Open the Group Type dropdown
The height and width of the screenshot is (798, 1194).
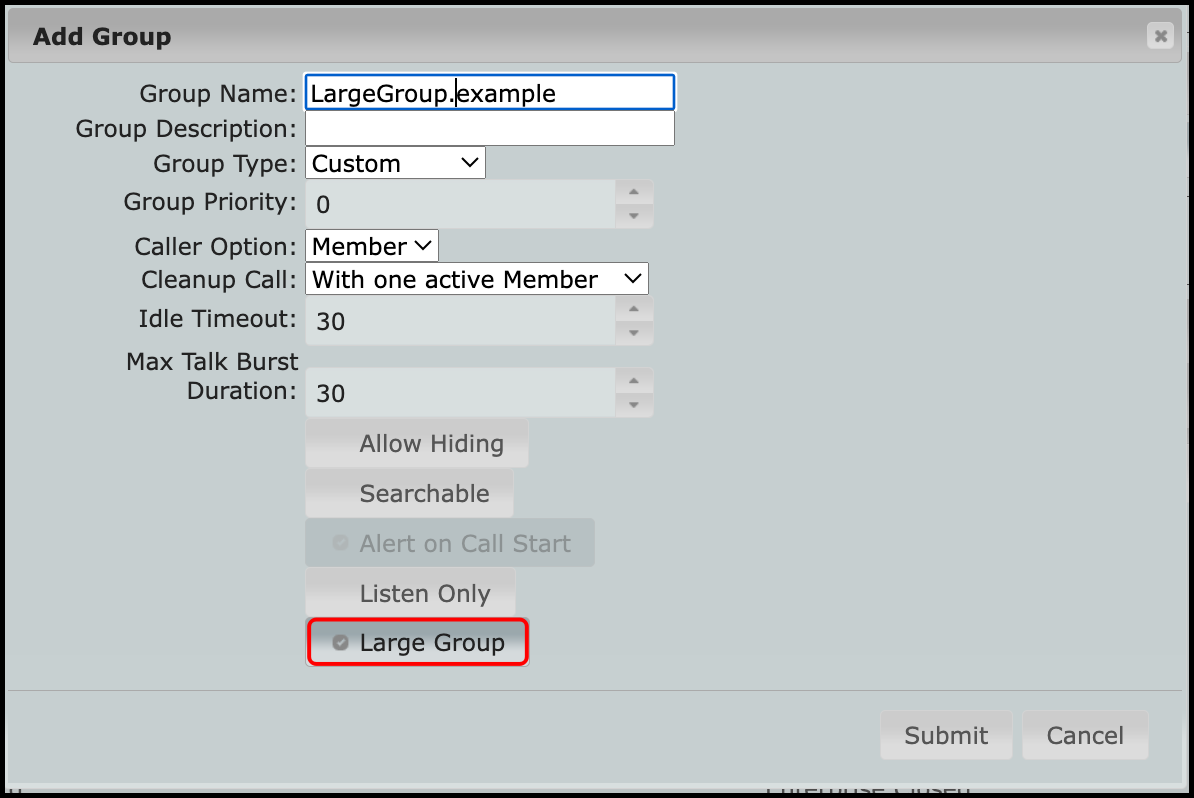[395, 163]
